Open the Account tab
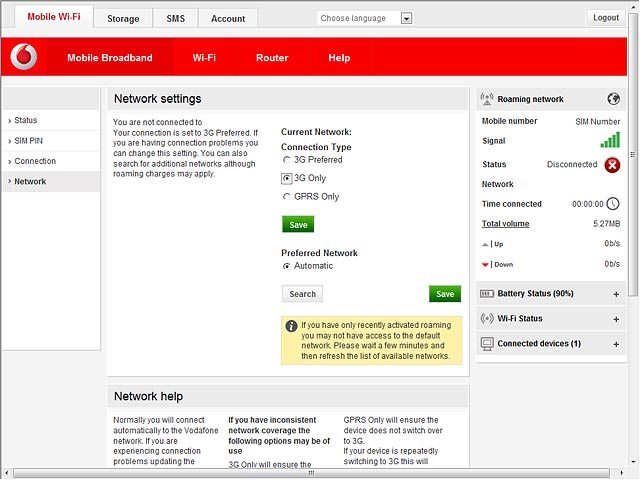The height and width of the screenshot is (480, 640). [228, 18]
